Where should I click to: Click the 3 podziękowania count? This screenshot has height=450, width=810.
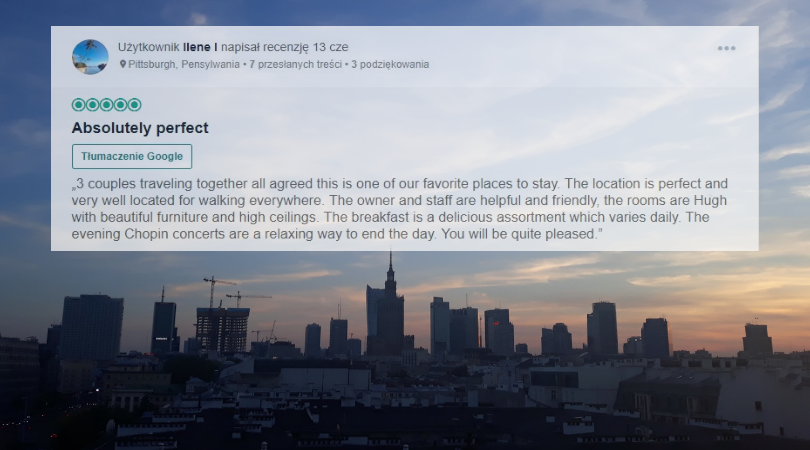pyautogui.click(x=390, y=64)
